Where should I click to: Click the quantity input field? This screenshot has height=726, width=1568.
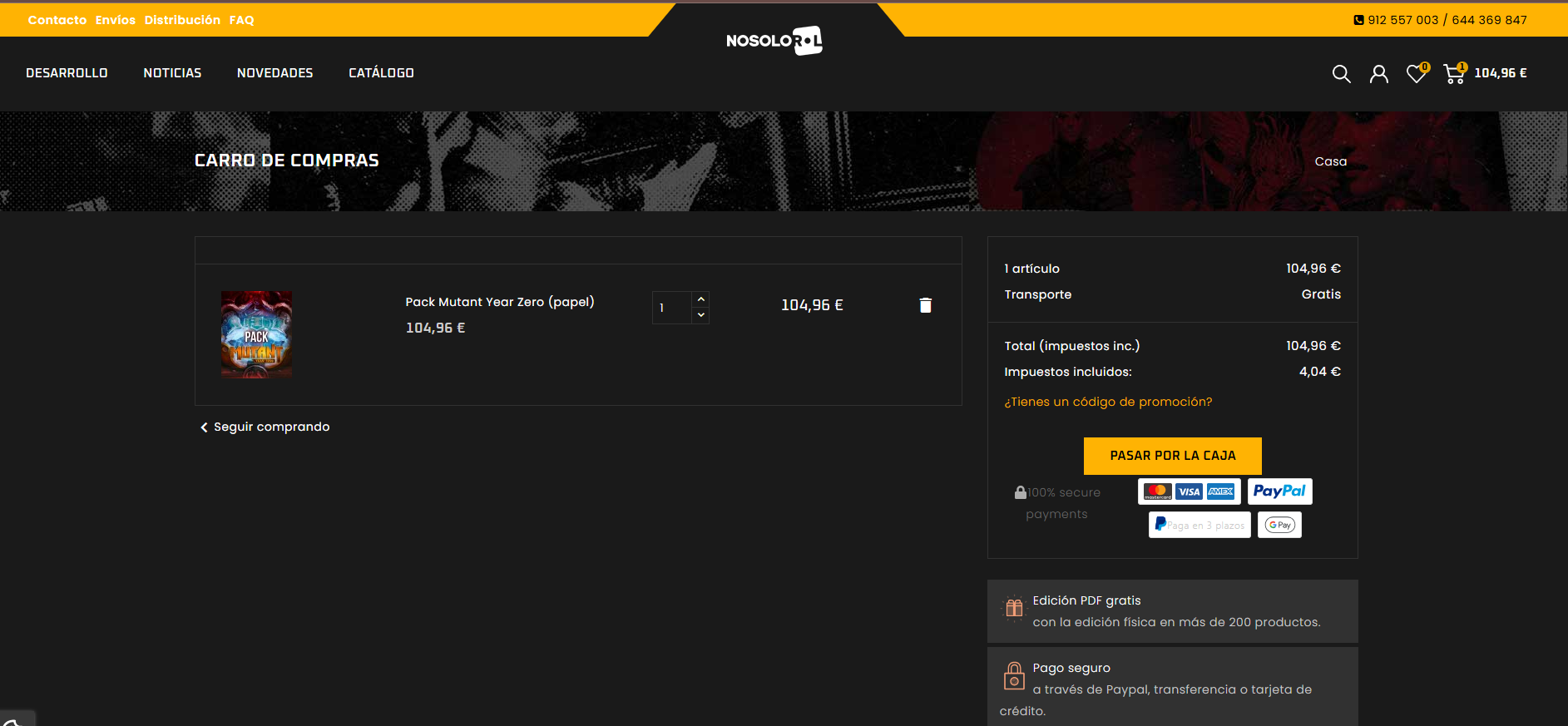672,308
